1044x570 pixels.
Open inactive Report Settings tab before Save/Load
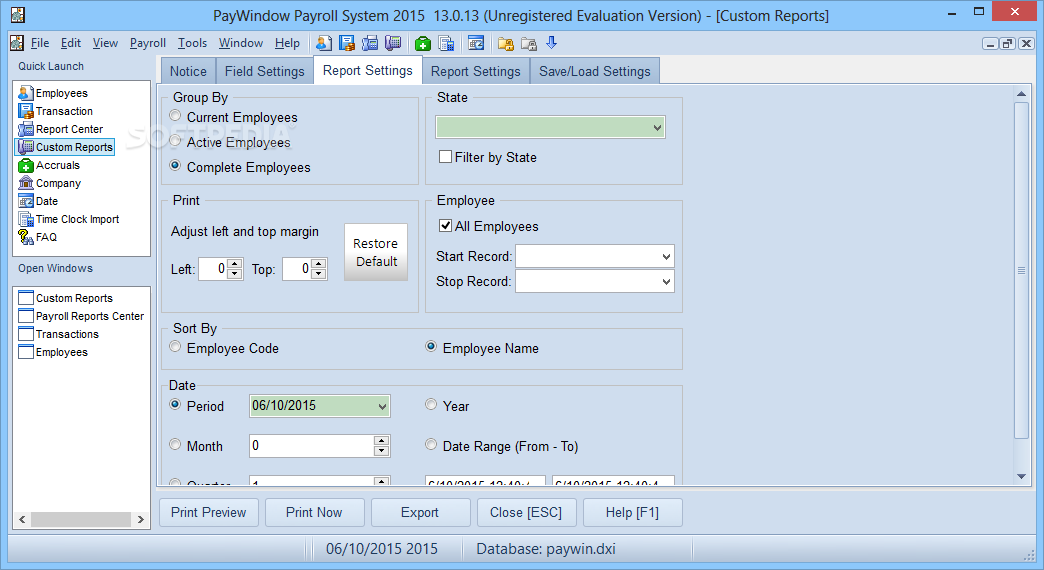click(475, 71)
